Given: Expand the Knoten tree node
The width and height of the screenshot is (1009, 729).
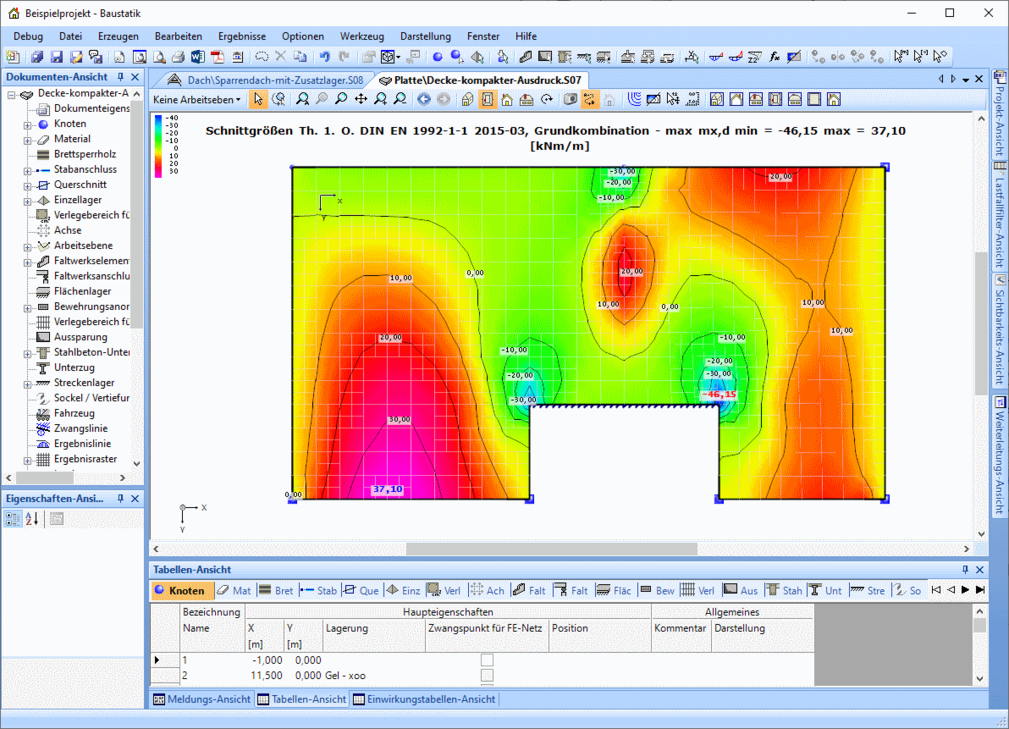Looking at the screenshot, I should 28,124.
